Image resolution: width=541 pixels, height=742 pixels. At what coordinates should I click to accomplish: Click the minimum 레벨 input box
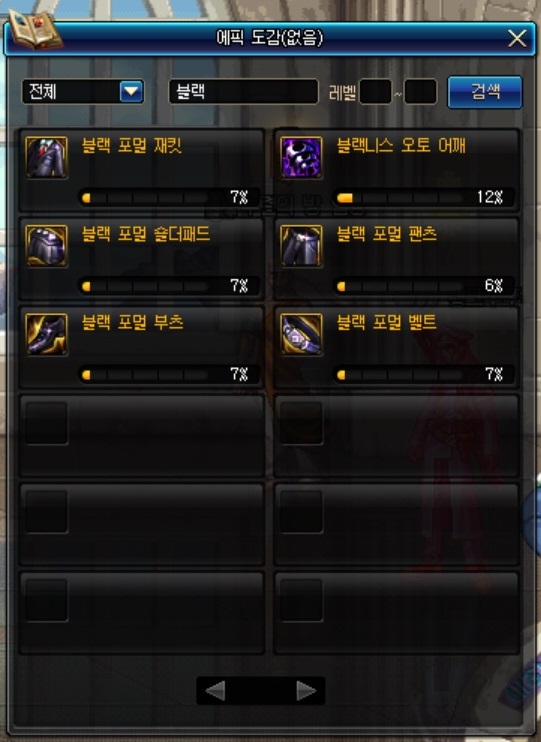point(375,91)
